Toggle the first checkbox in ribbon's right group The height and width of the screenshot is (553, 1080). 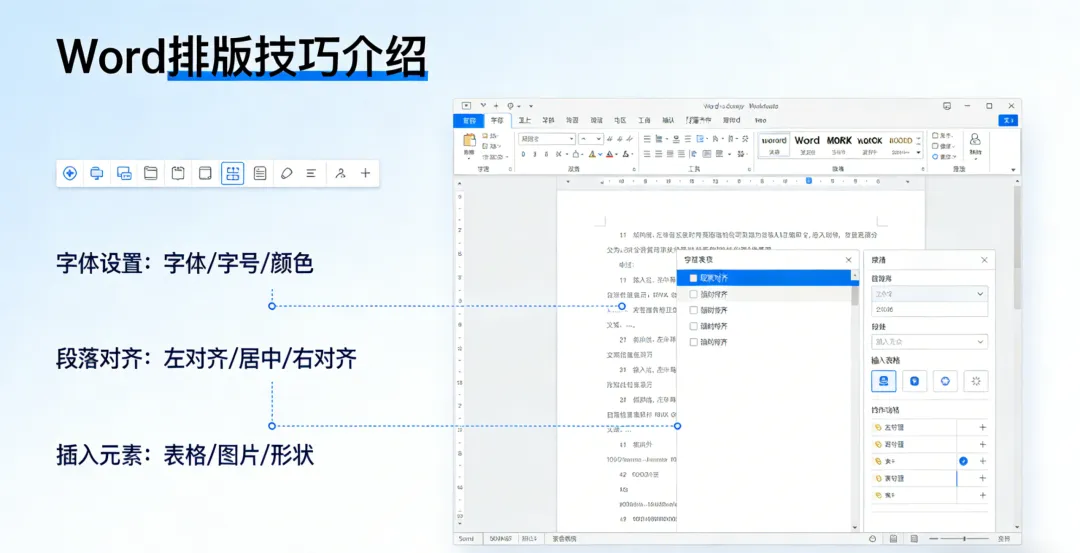click(935, 136)
